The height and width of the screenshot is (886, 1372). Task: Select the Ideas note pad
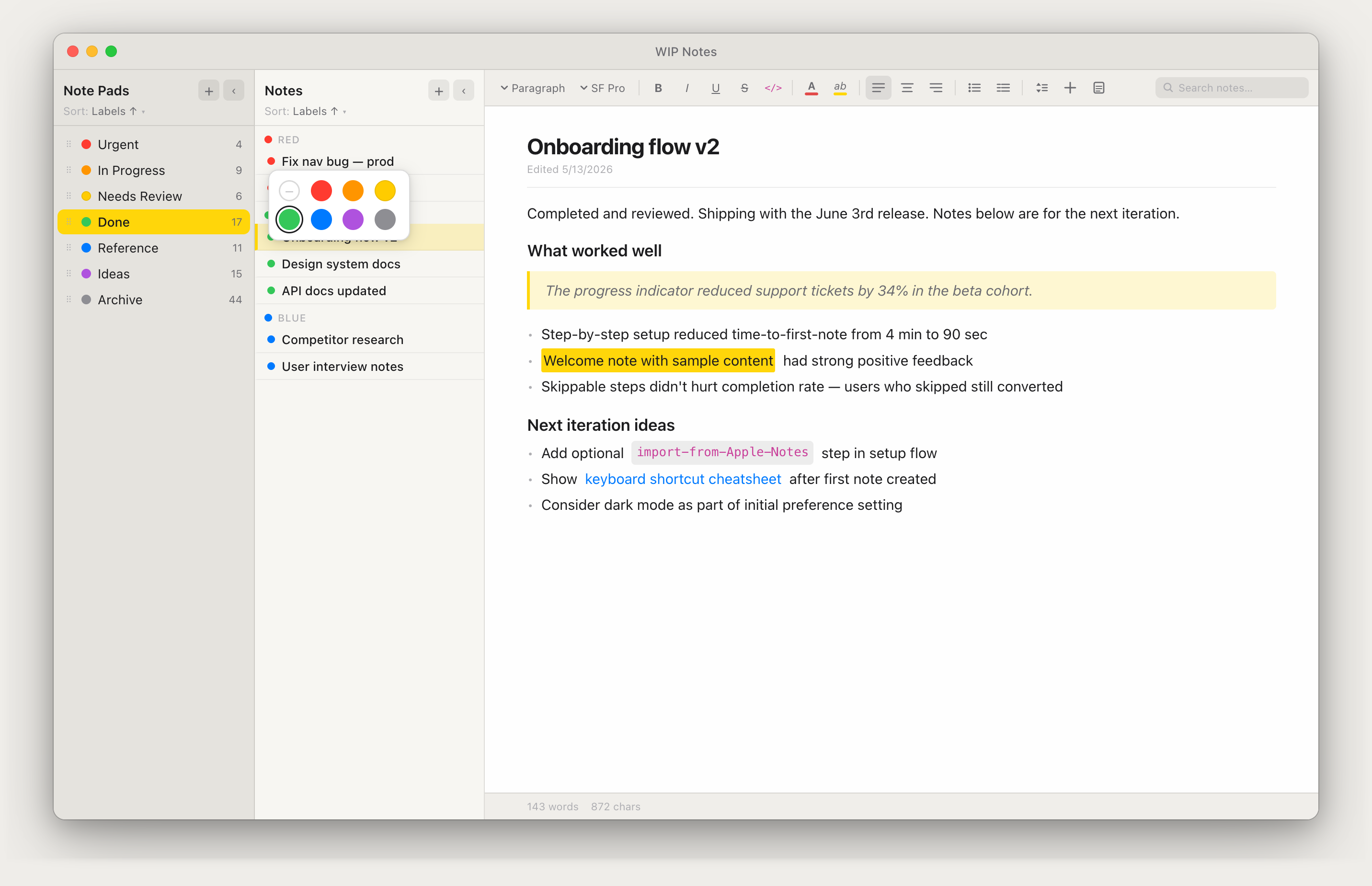point(153,274)
